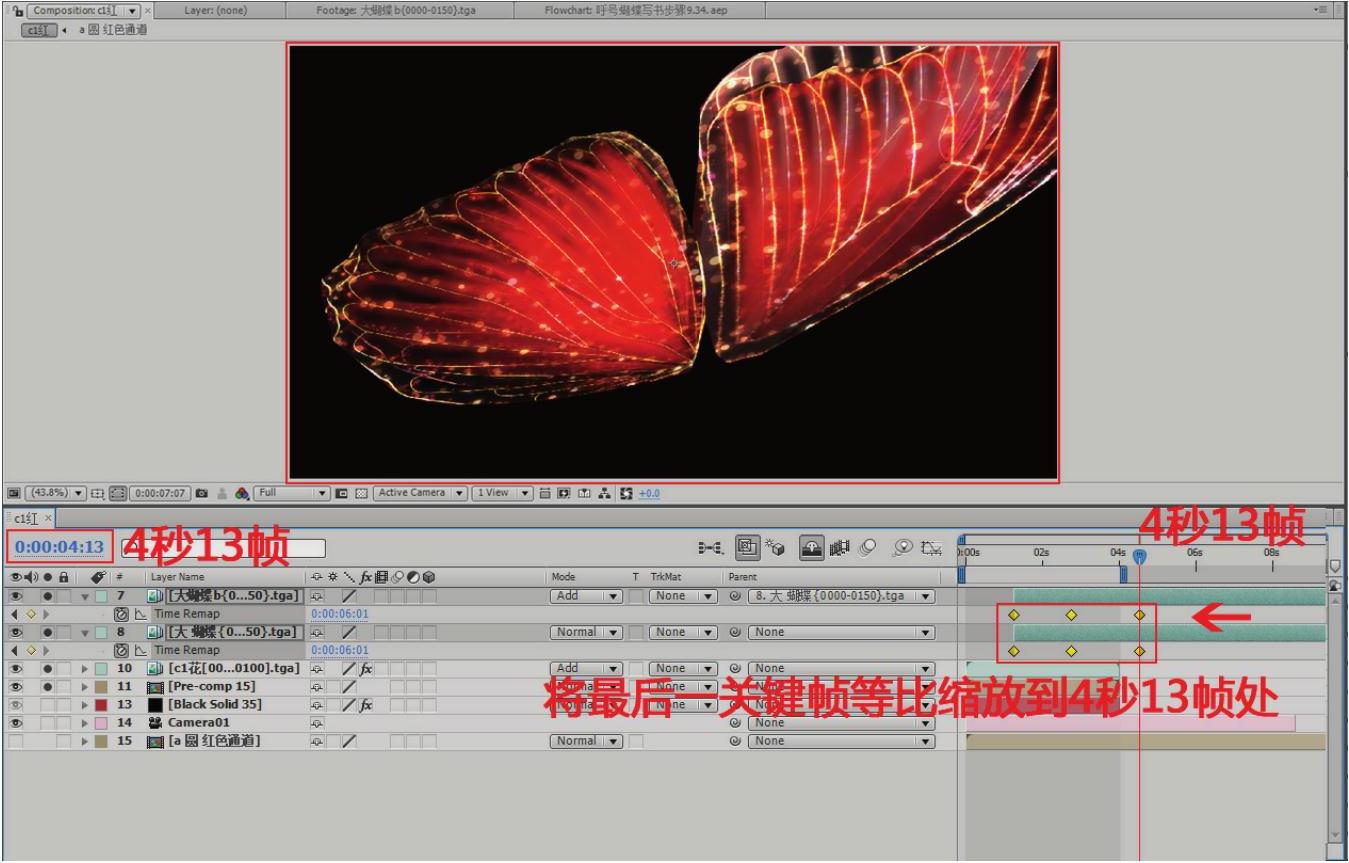
Task: Open the graph editor icon in timeline
Action: pyautogui.click(x=932, y=548)
